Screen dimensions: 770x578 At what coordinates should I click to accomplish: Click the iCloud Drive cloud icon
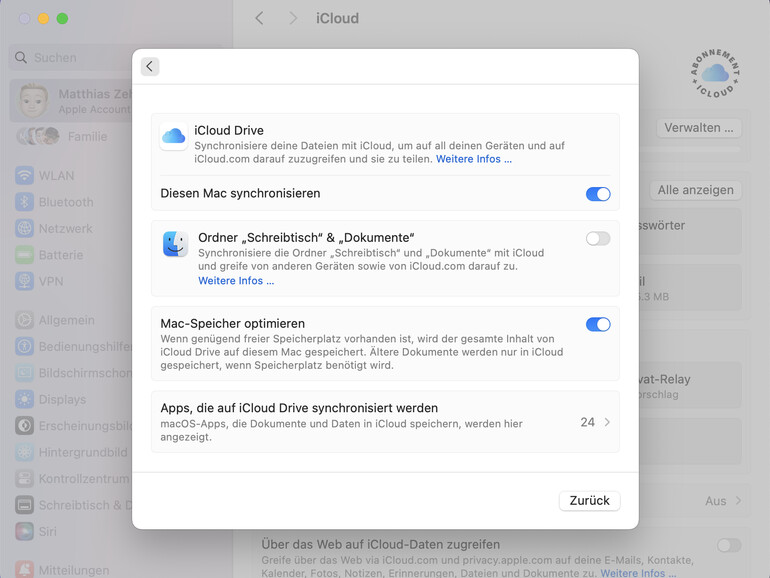point(173,136)
